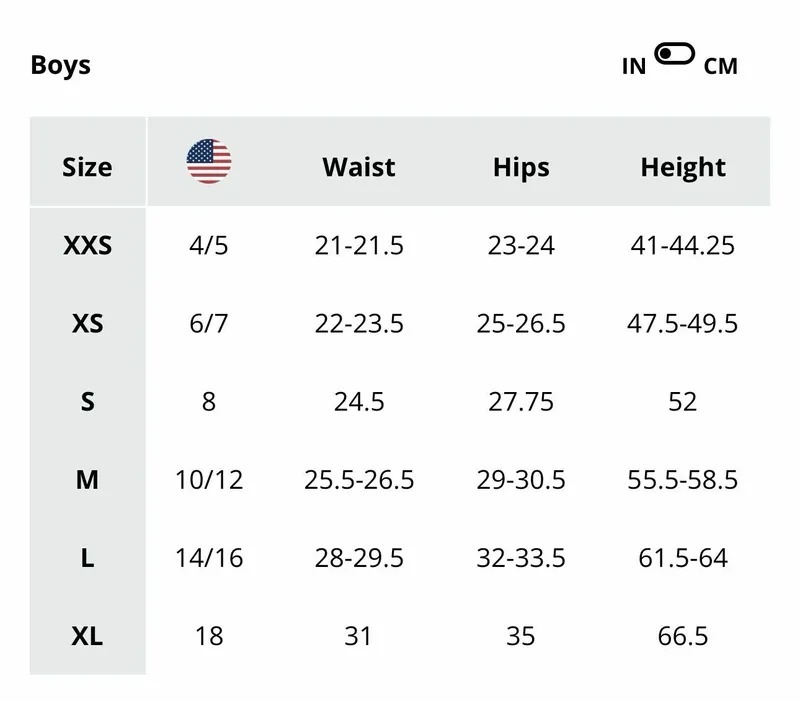Select the M size row label
The height and width of the screenshot is (701, 800).
click(87, 479)
